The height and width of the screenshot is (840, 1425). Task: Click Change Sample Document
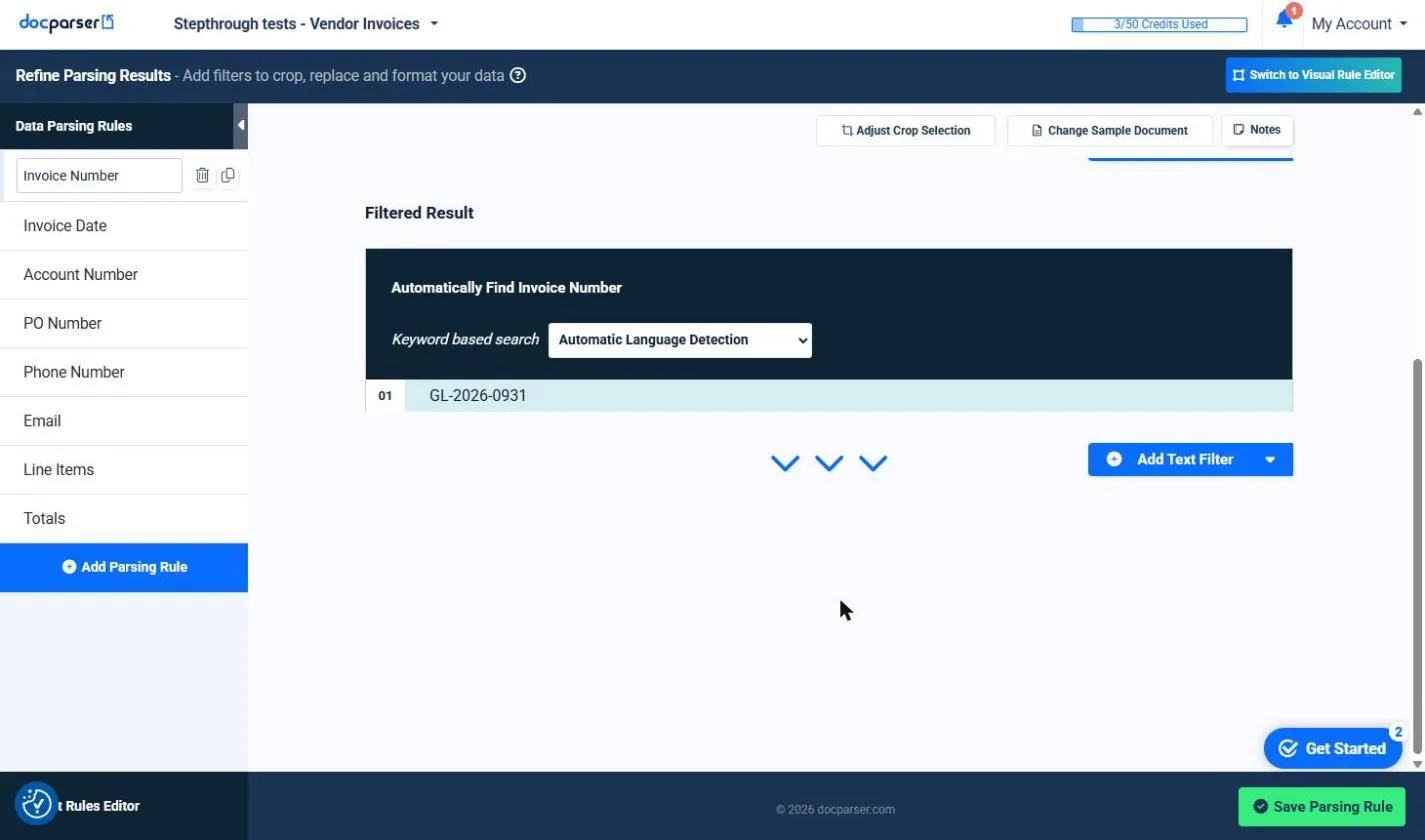(1110, 131)
